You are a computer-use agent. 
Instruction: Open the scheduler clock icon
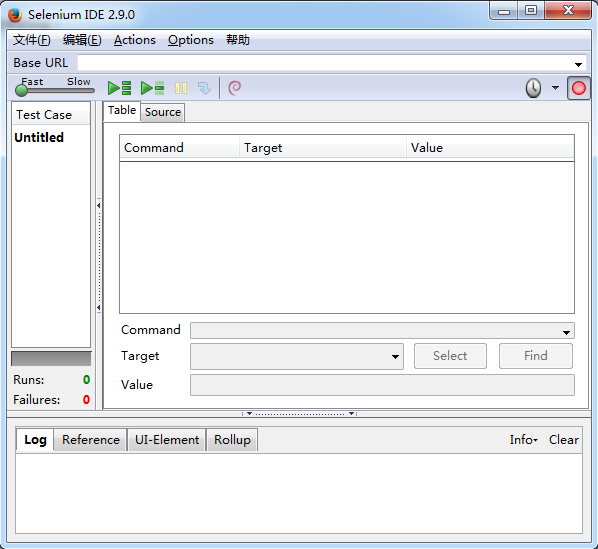click(x=533, y=88)
